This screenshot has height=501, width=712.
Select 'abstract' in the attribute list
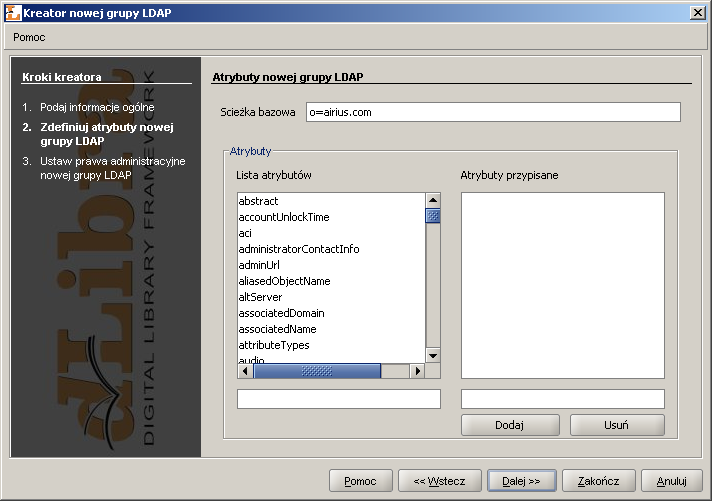[258, 201]
